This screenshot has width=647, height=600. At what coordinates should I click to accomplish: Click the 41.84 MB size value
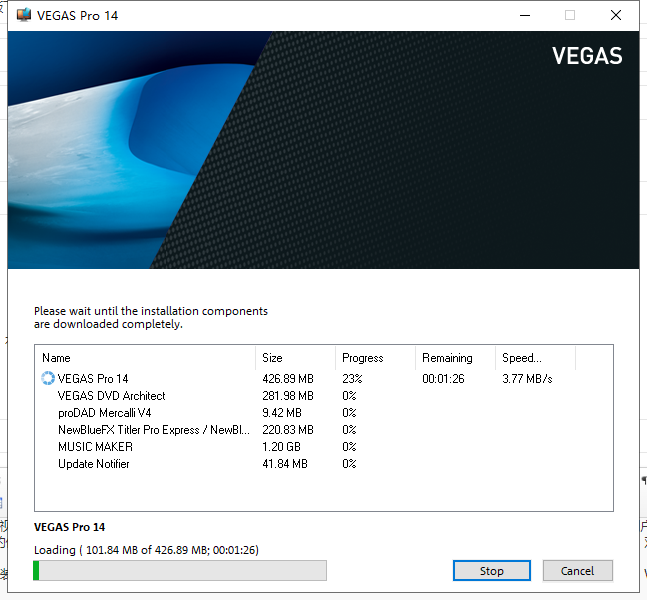pyautogui.click(x=285, y=464)
